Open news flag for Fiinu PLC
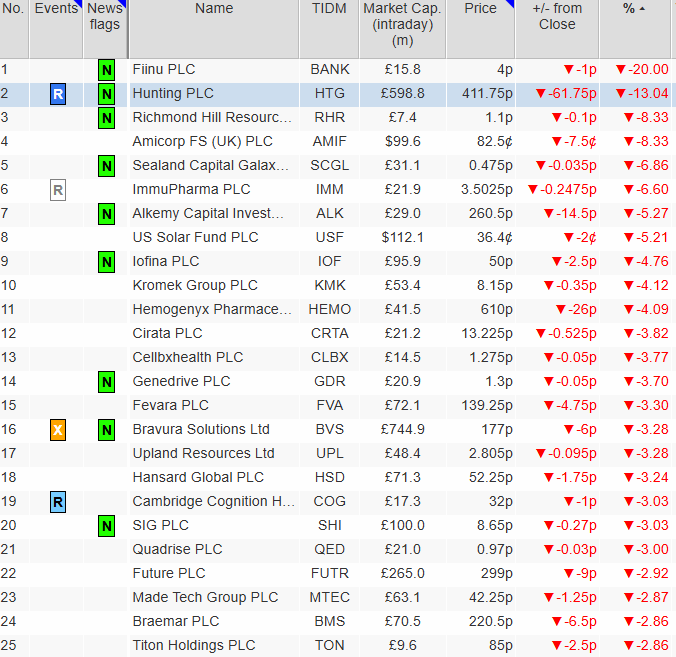Image resolution: width=676 pixels, height=657 pixels. (x=106, y=70)
